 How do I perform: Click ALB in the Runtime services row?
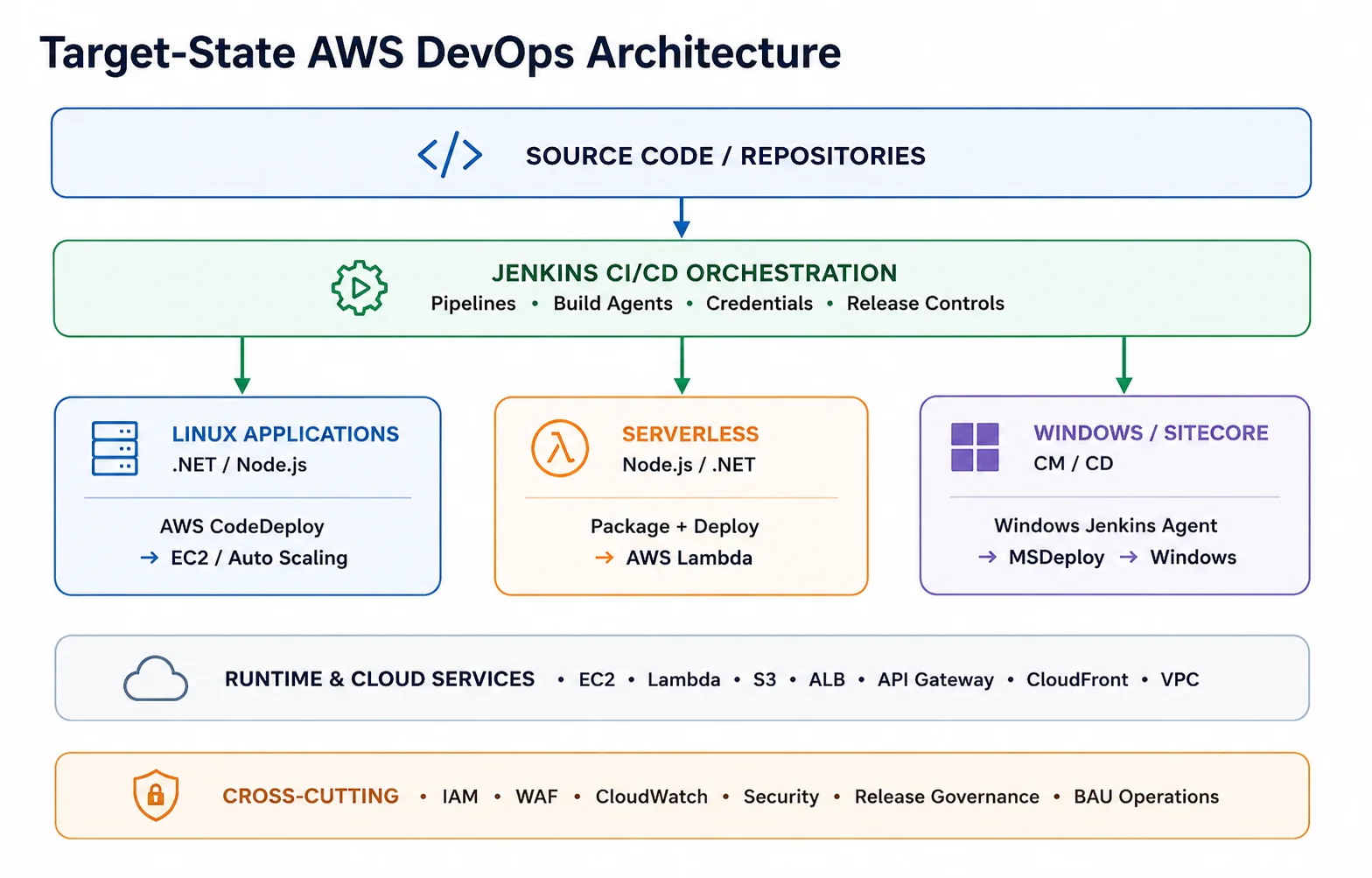(x=827, y=680)
